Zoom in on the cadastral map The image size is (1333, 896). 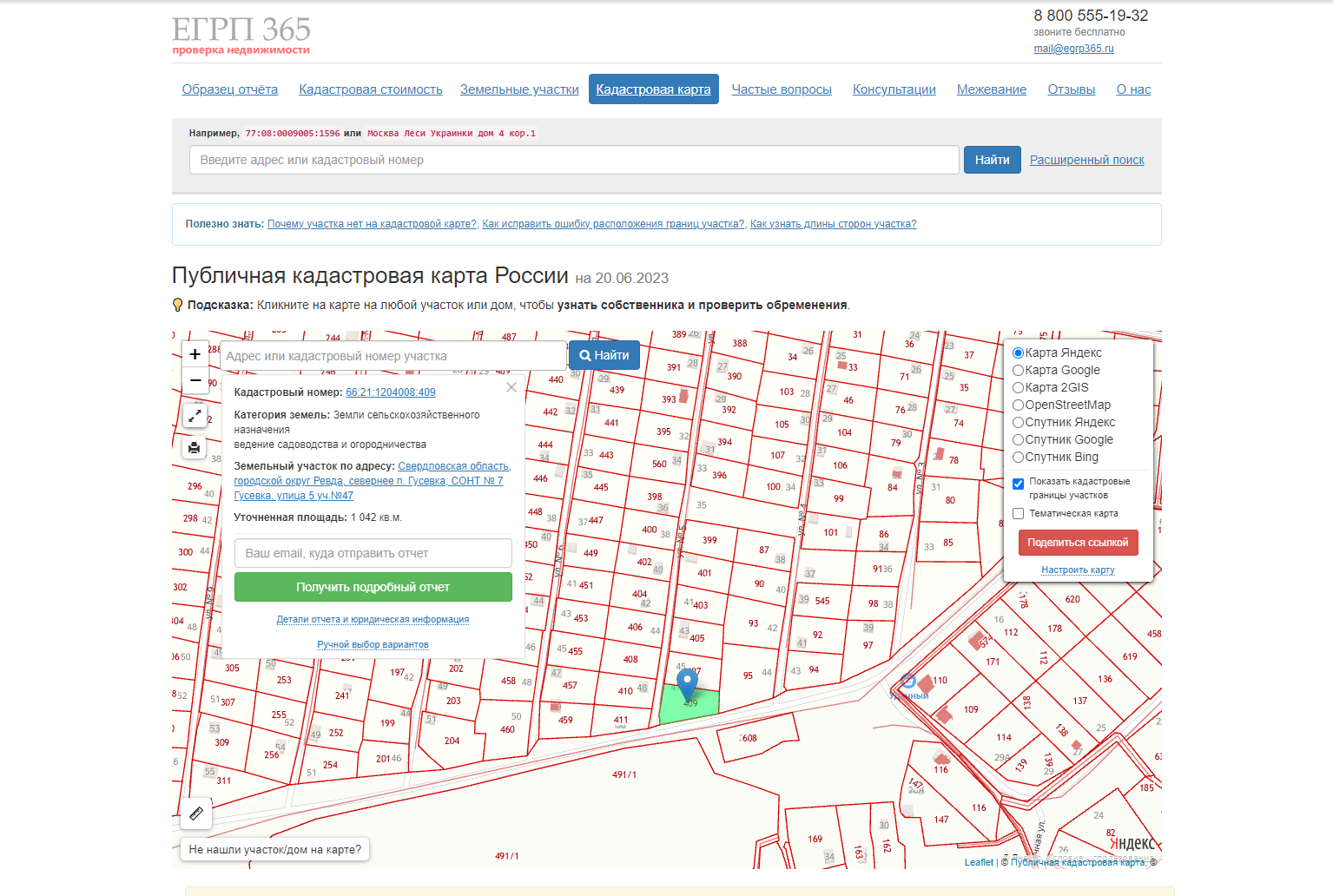(195, 354)
